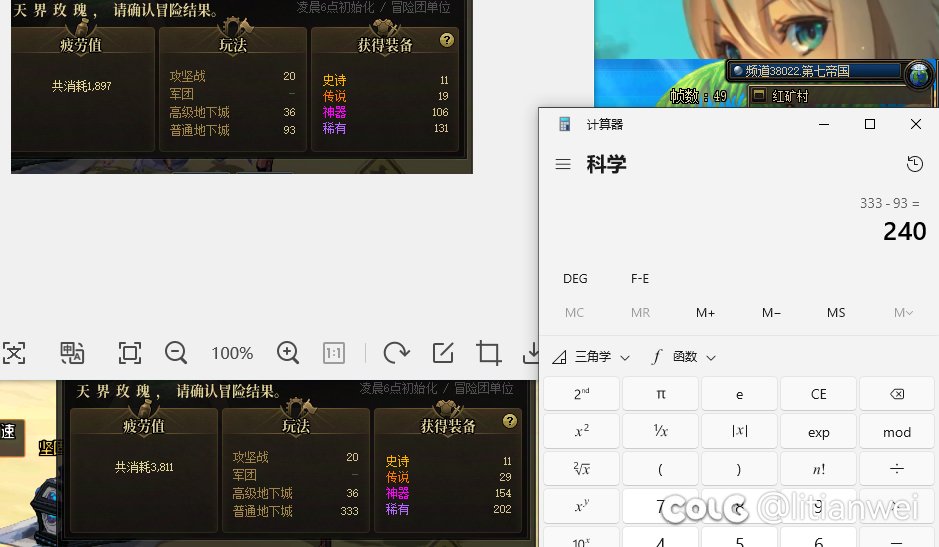The width and height of the screenshot is (939, 547).
Task: Click the backspace key in calculator
Action: click(896, 394)
